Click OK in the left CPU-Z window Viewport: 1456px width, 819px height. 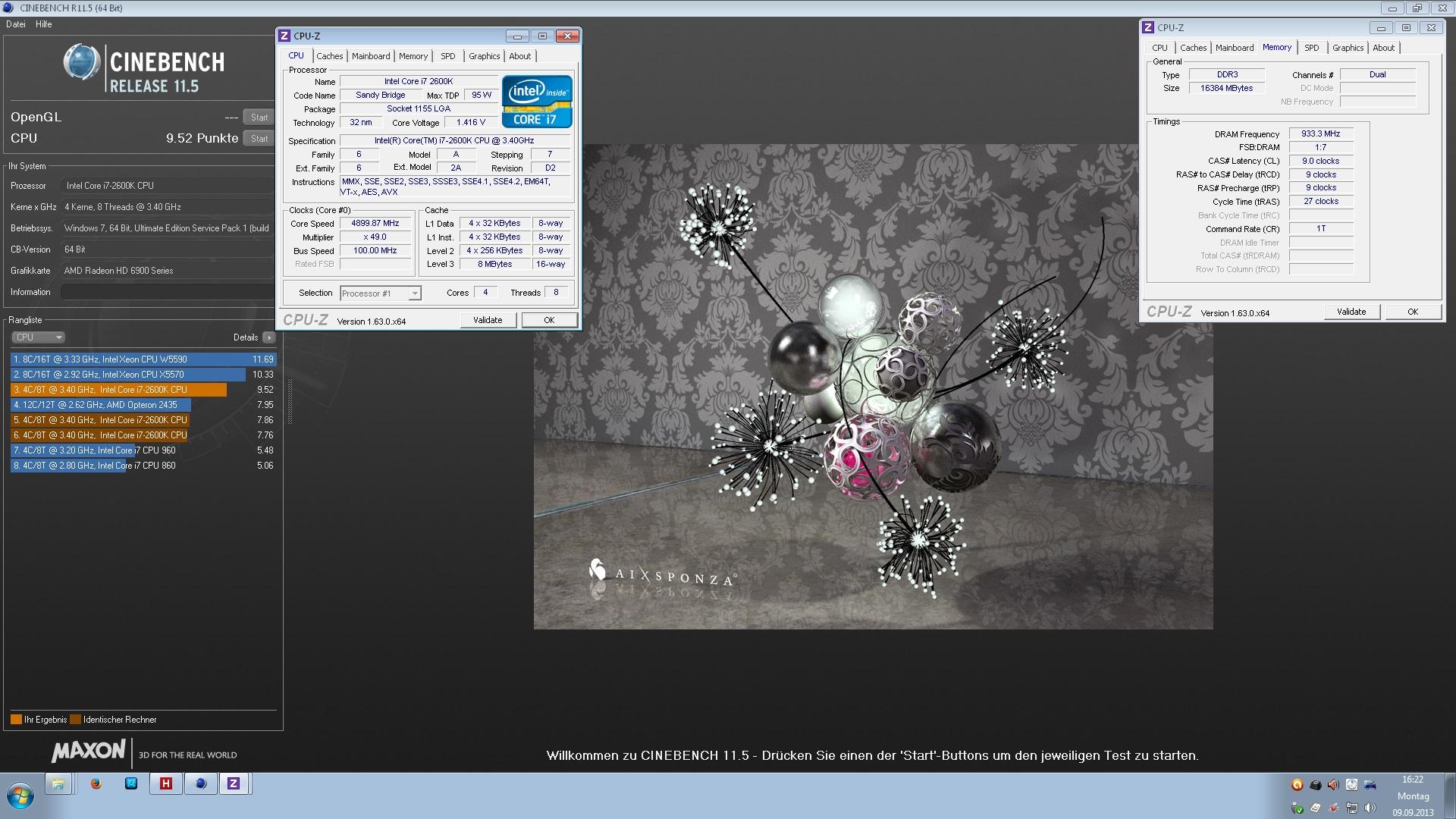coord(549,320)
